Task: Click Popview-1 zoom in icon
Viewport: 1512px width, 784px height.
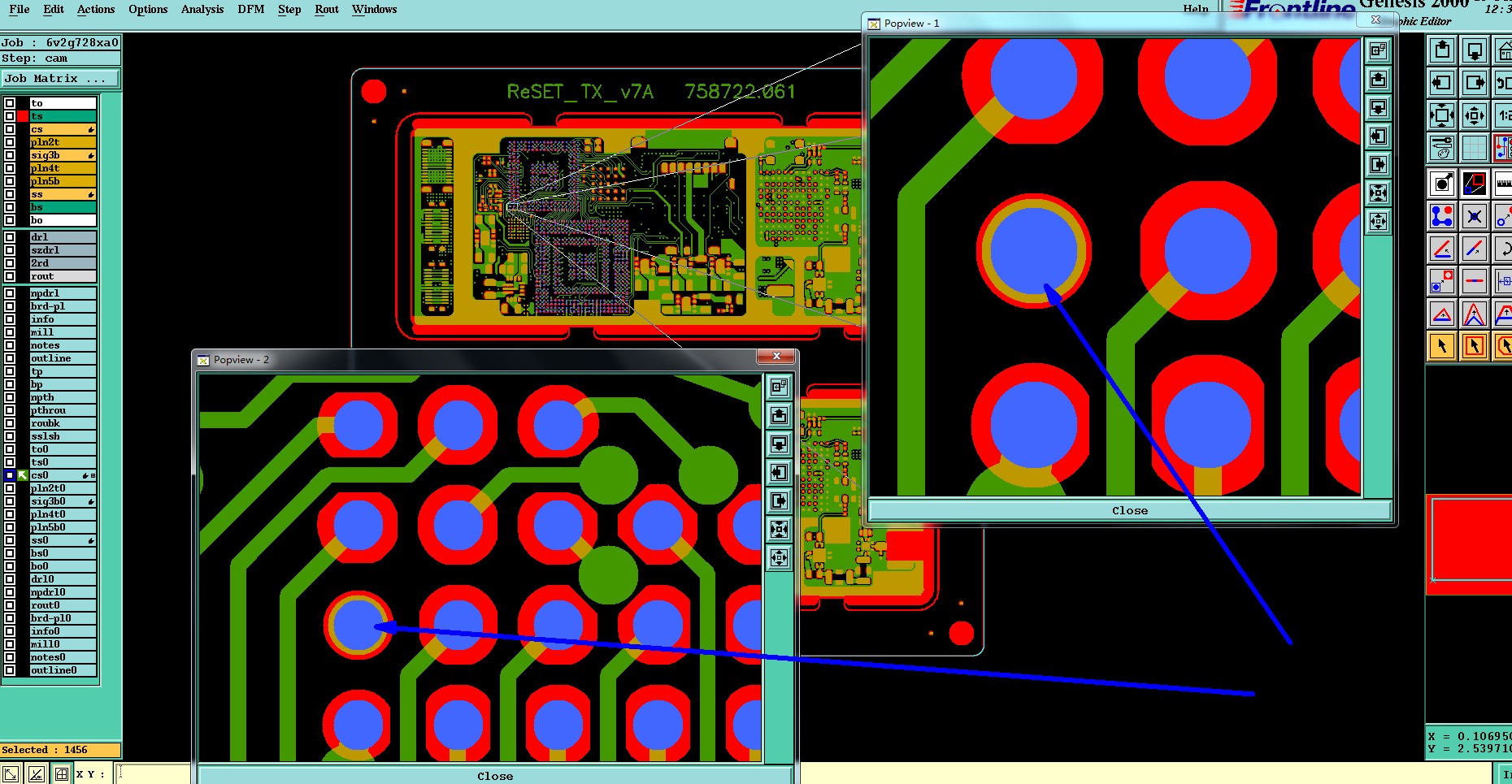Action: [1378, 193]
